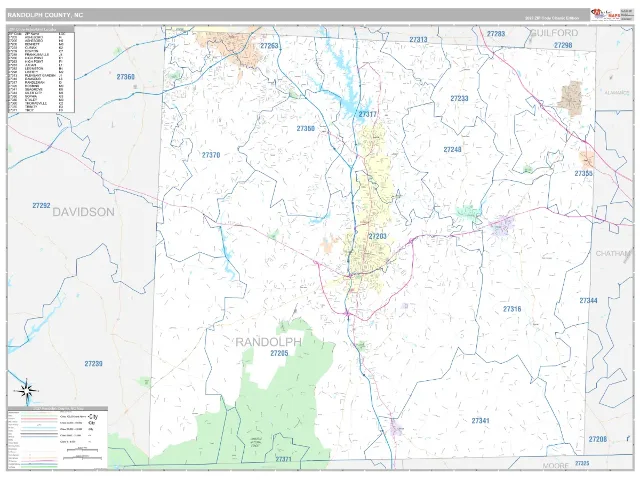
Task: Select ZIP code label 27205
Action: tap(279, 353)
